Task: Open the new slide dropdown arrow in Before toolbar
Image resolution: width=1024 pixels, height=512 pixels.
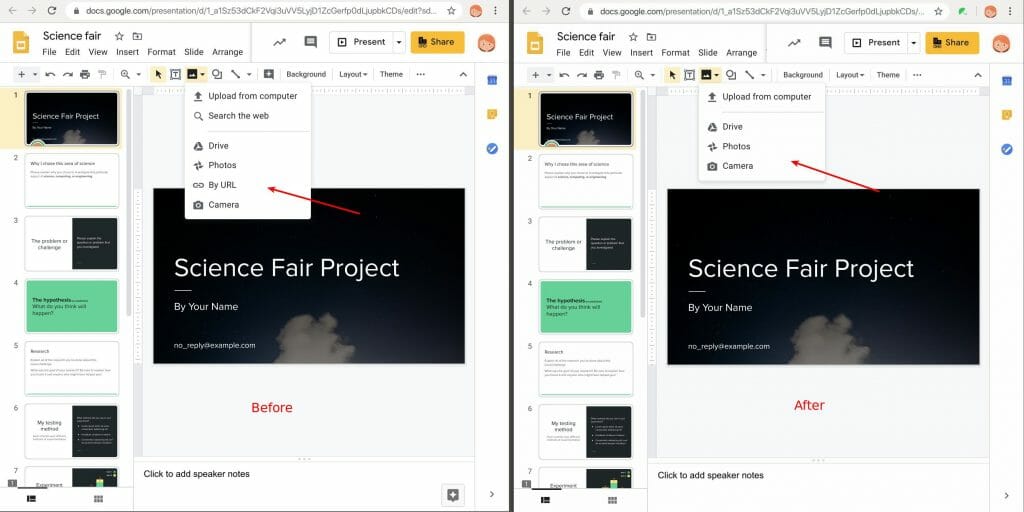Action: click(35, 74)
